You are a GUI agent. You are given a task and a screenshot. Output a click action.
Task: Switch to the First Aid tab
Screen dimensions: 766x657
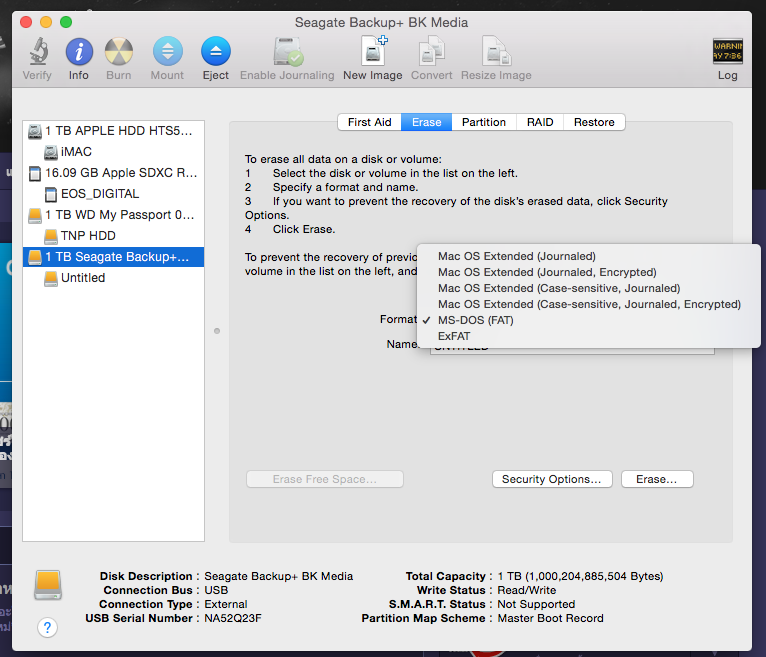coord(369,122)
